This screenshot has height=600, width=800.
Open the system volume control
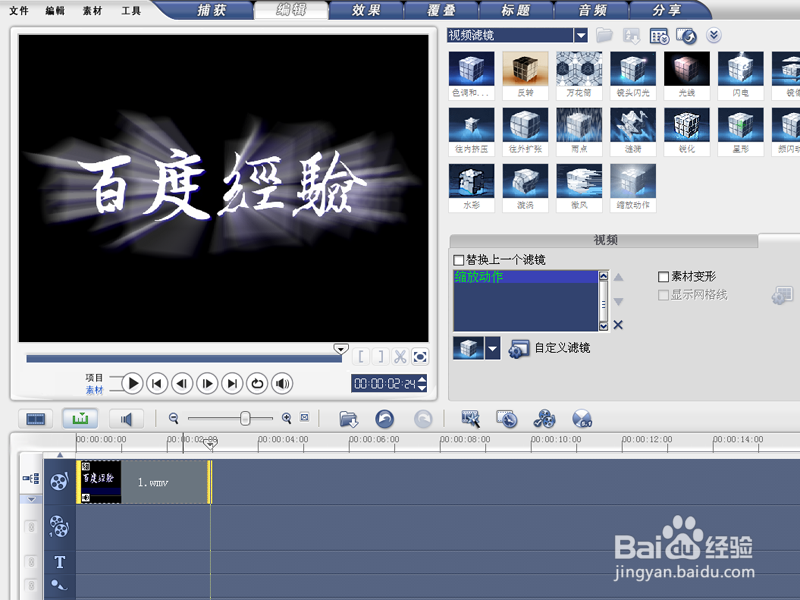(x=282, y=383)
